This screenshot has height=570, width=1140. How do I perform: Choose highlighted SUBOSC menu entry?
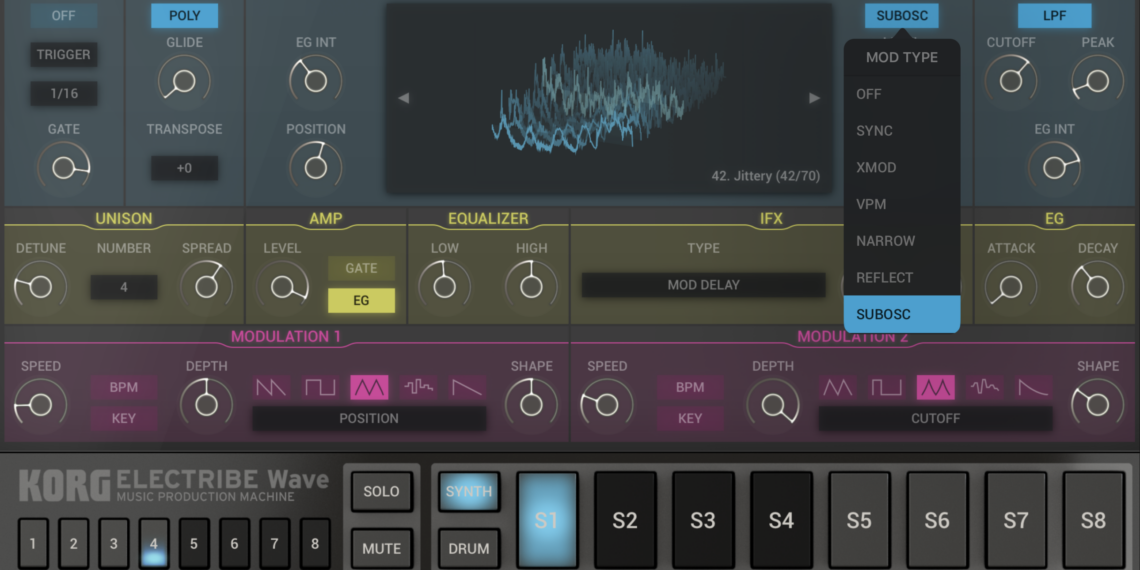click(902, 314)
